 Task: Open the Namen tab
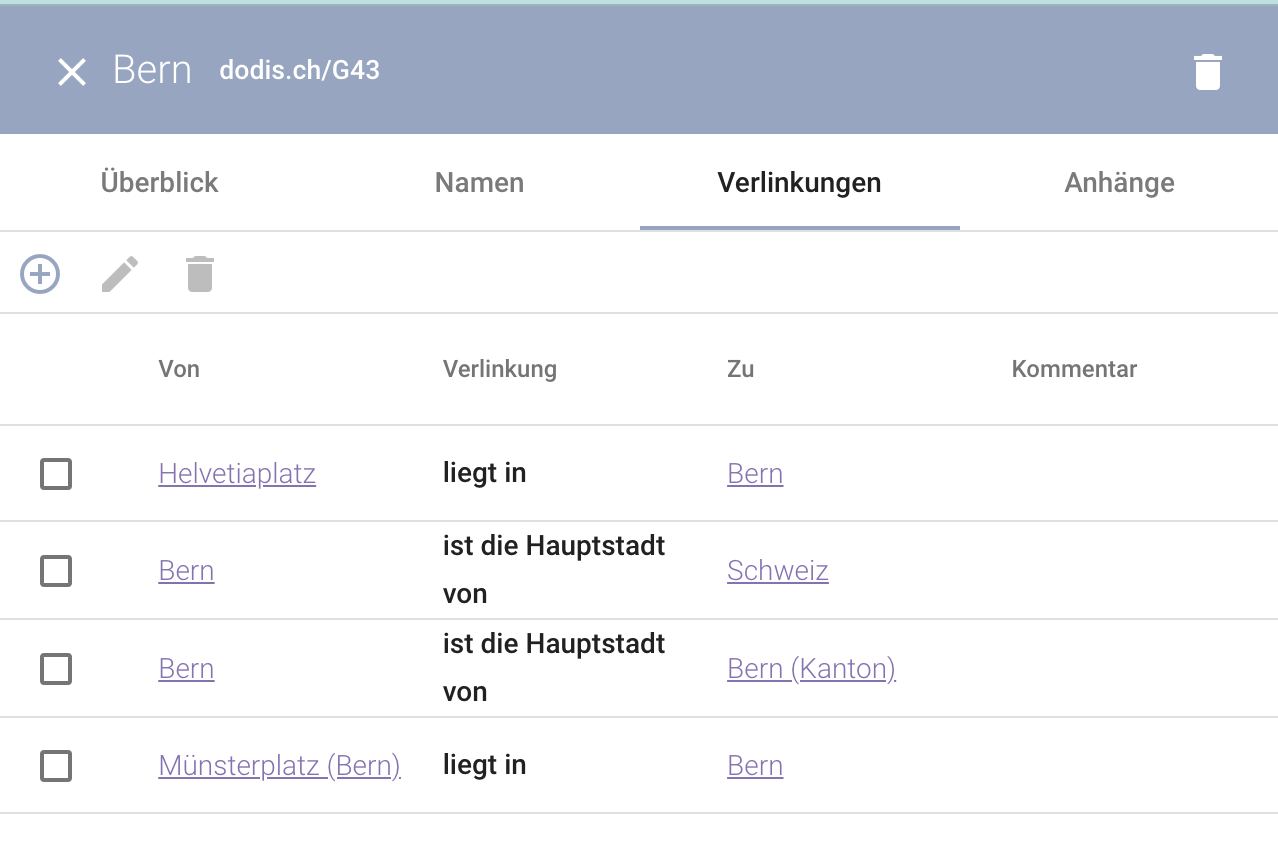tap(479, 183)
